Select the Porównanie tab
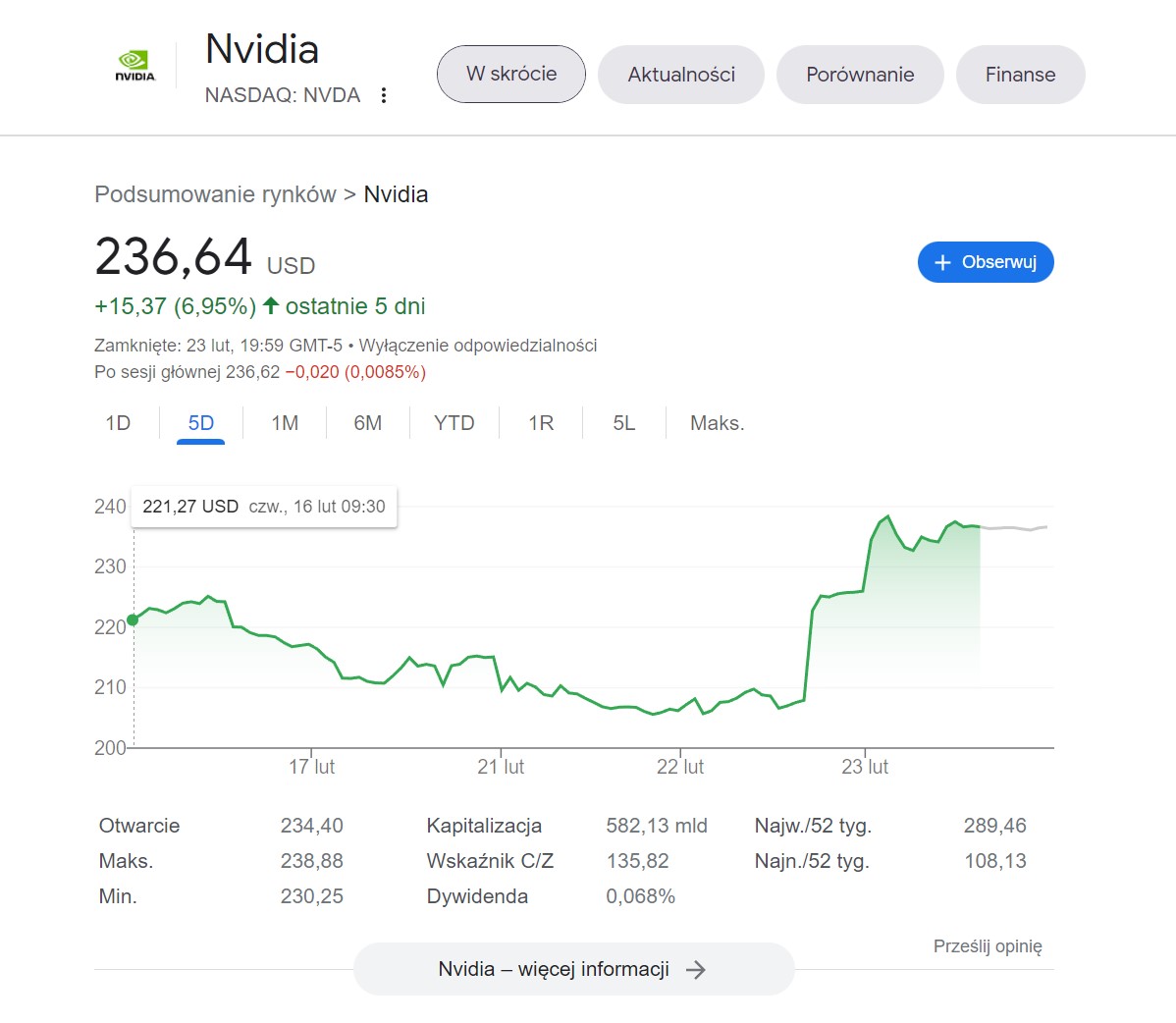The image size is (1176, 1023). (860, 75)
